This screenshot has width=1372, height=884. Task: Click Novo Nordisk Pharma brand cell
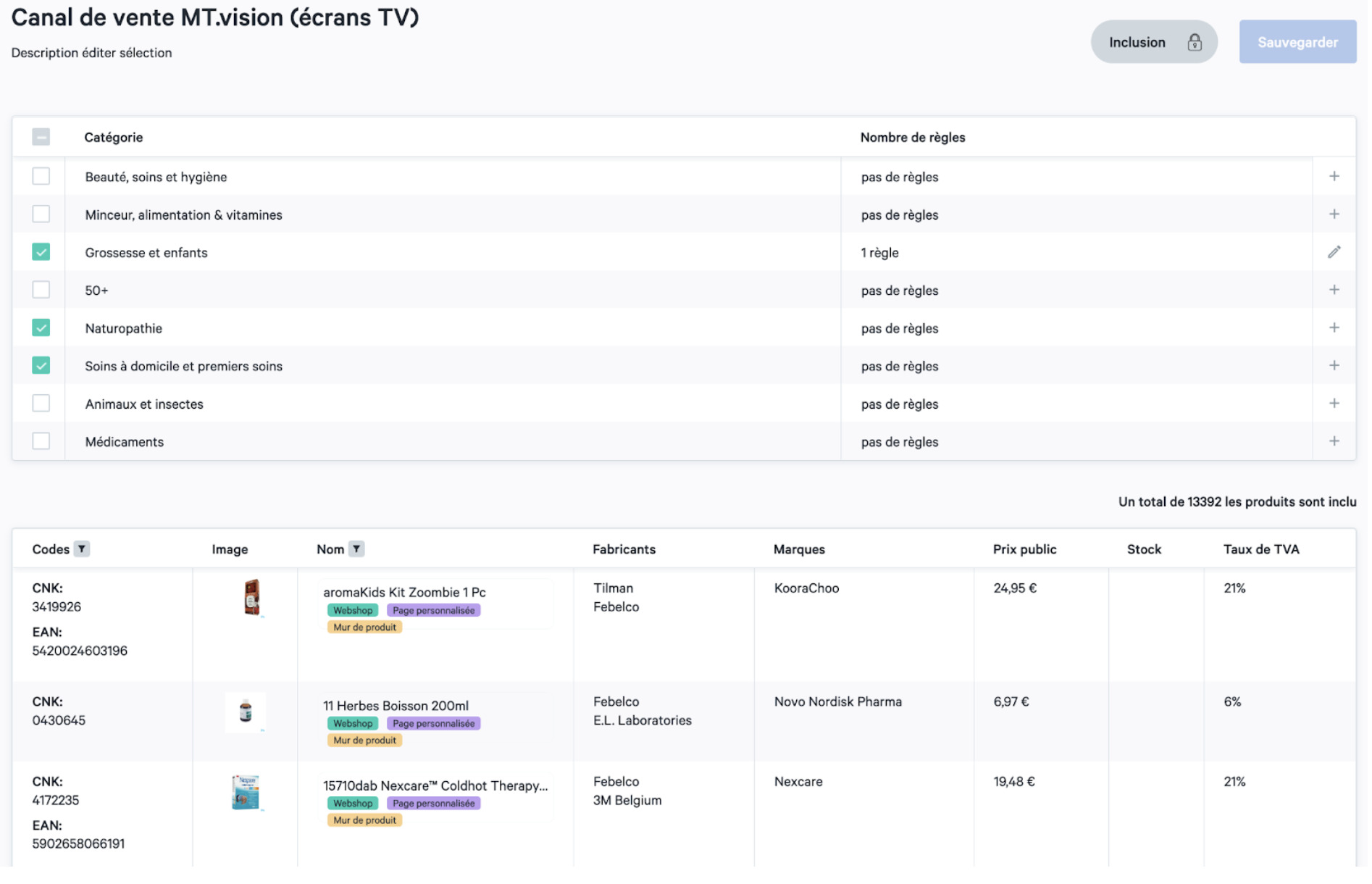click(x=837, y=701)
